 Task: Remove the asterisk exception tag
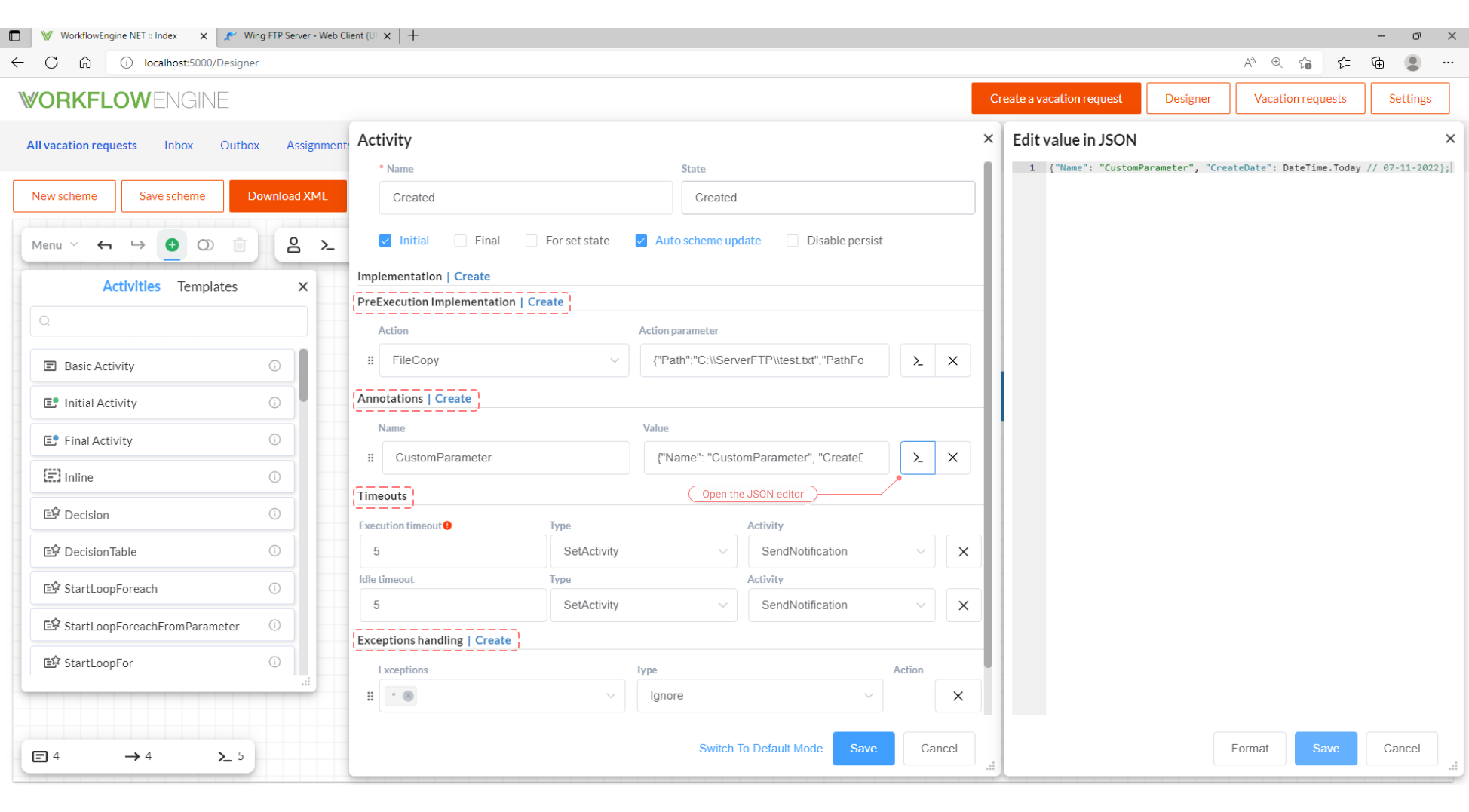click(408, 696)
